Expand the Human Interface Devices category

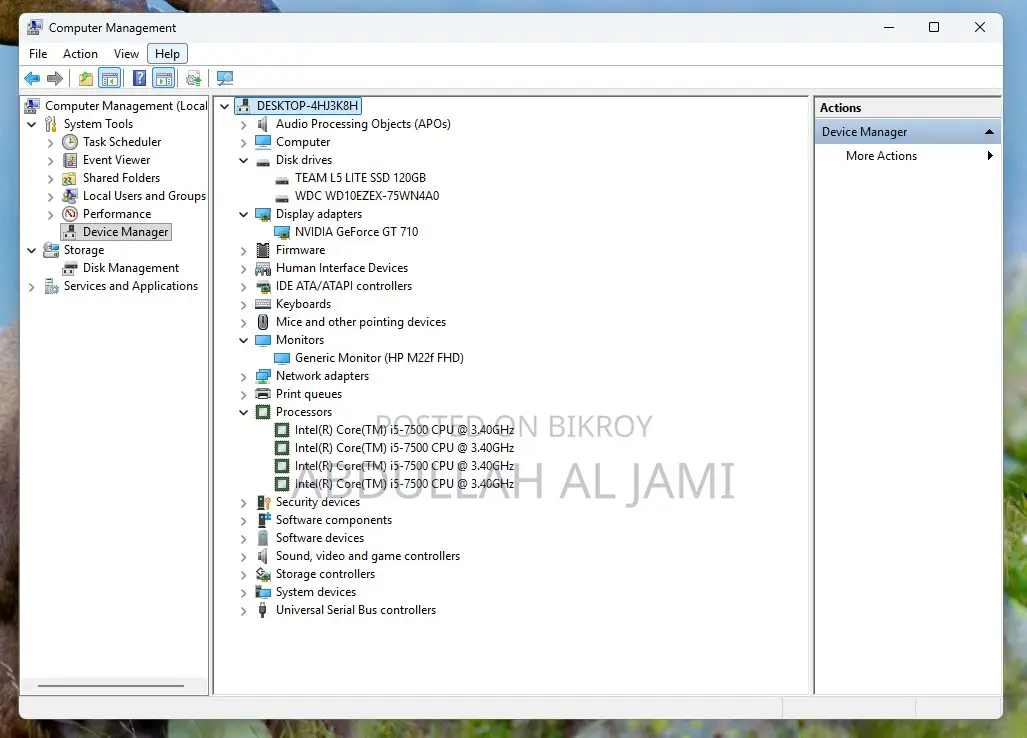[244, 269]
